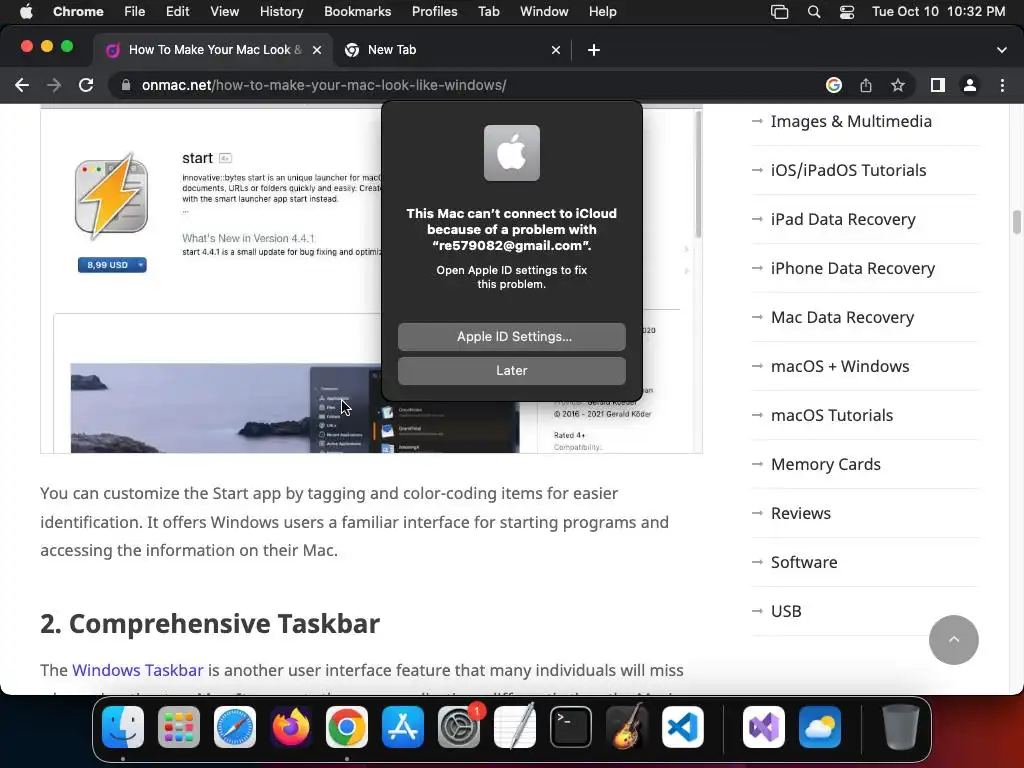1024x768 pixels.
Task: Open iPad Data Recovery category
Action: tap(843, 219)
